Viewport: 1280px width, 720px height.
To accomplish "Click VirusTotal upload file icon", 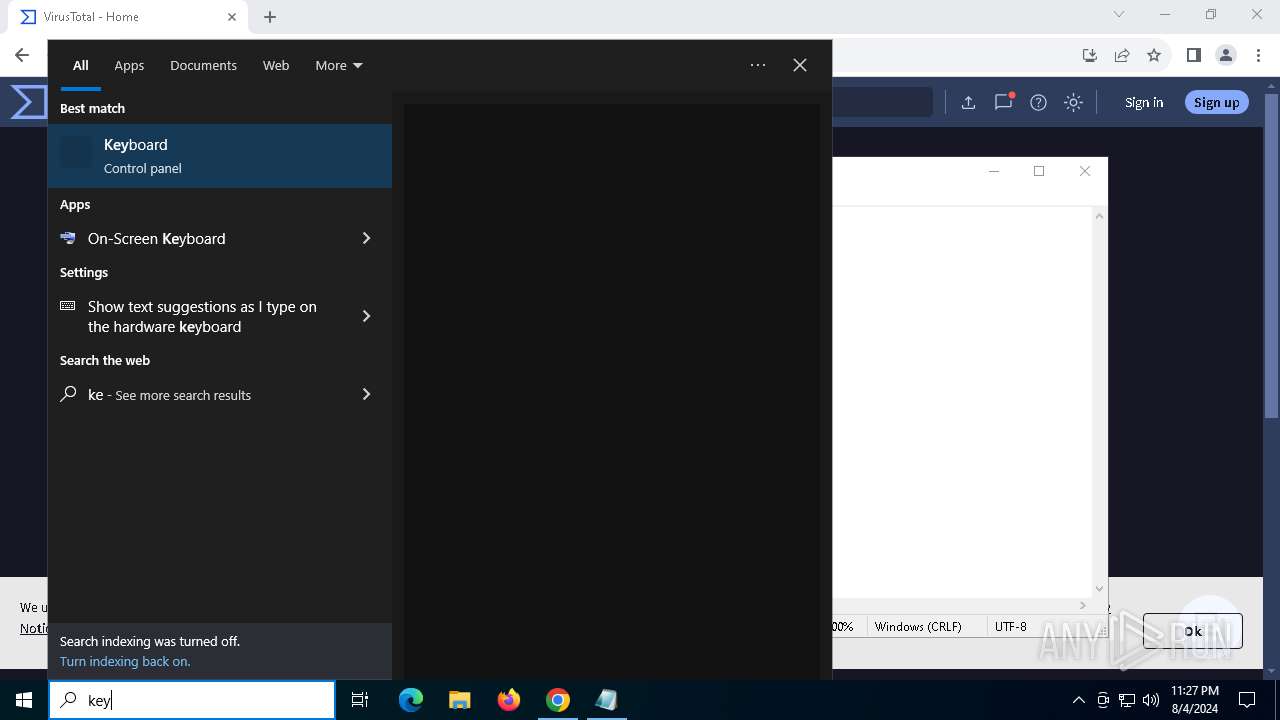I will pos(968,102).
